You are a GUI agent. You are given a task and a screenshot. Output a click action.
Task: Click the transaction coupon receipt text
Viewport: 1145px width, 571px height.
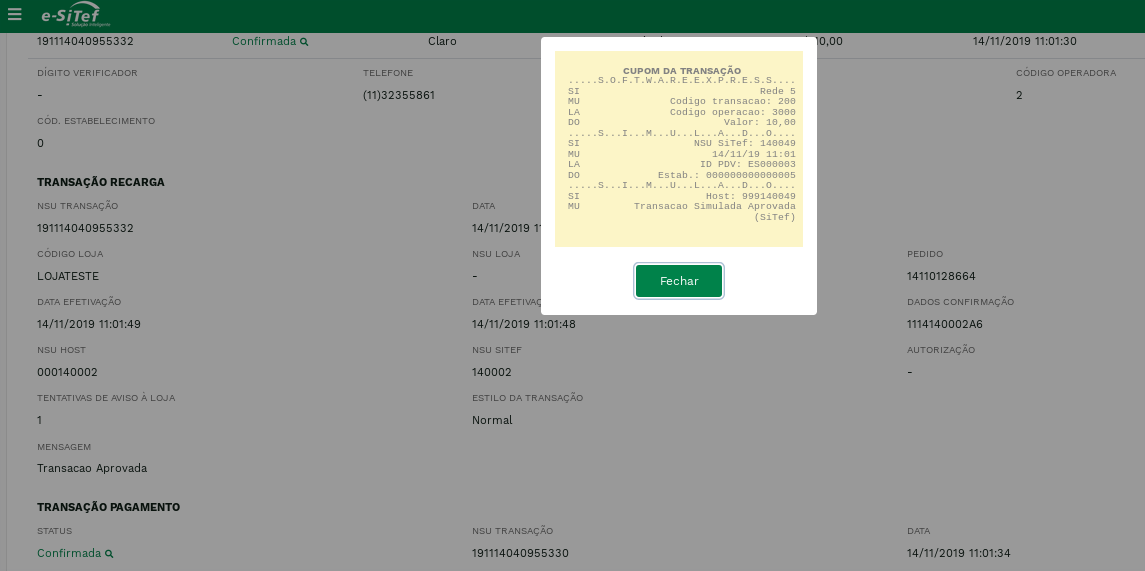tap(678, 149)
